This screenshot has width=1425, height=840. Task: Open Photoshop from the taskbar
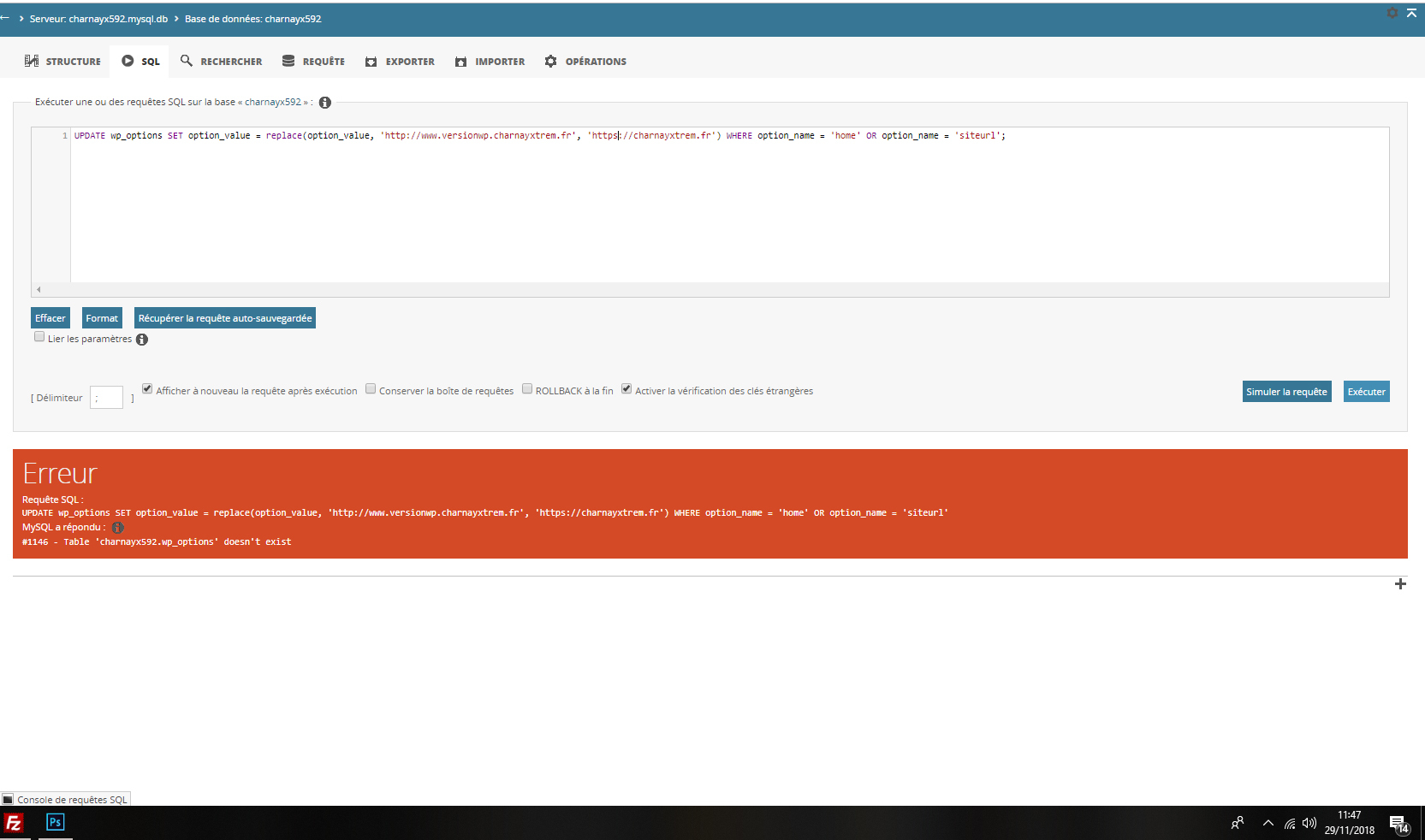point(55,822)
